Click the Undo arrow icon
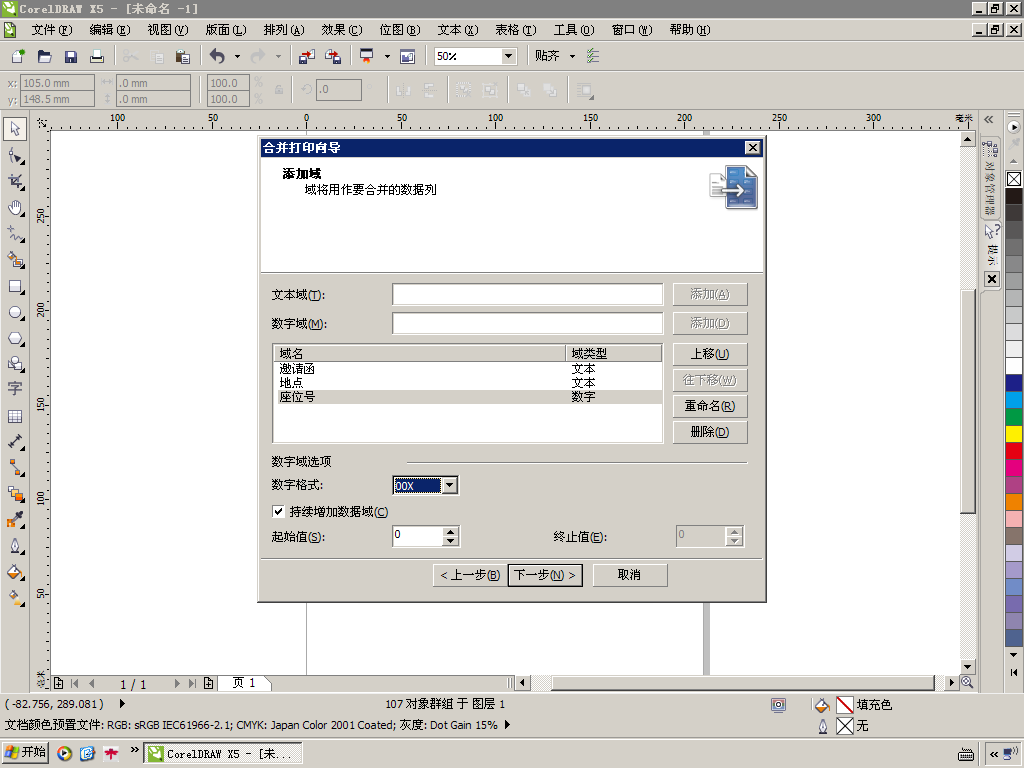This screenshot has width=1024, height=768. (x=217, y=57)
